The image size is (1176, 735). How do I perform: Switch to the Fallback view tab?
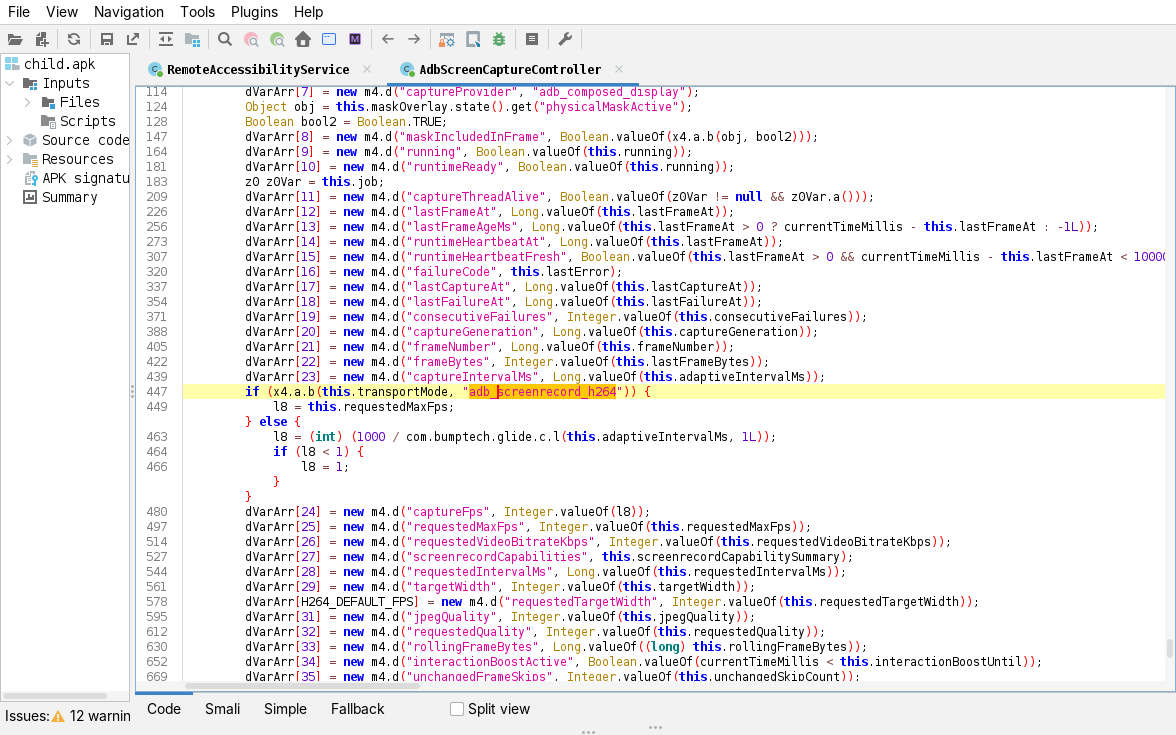click(x=358, y=709)
